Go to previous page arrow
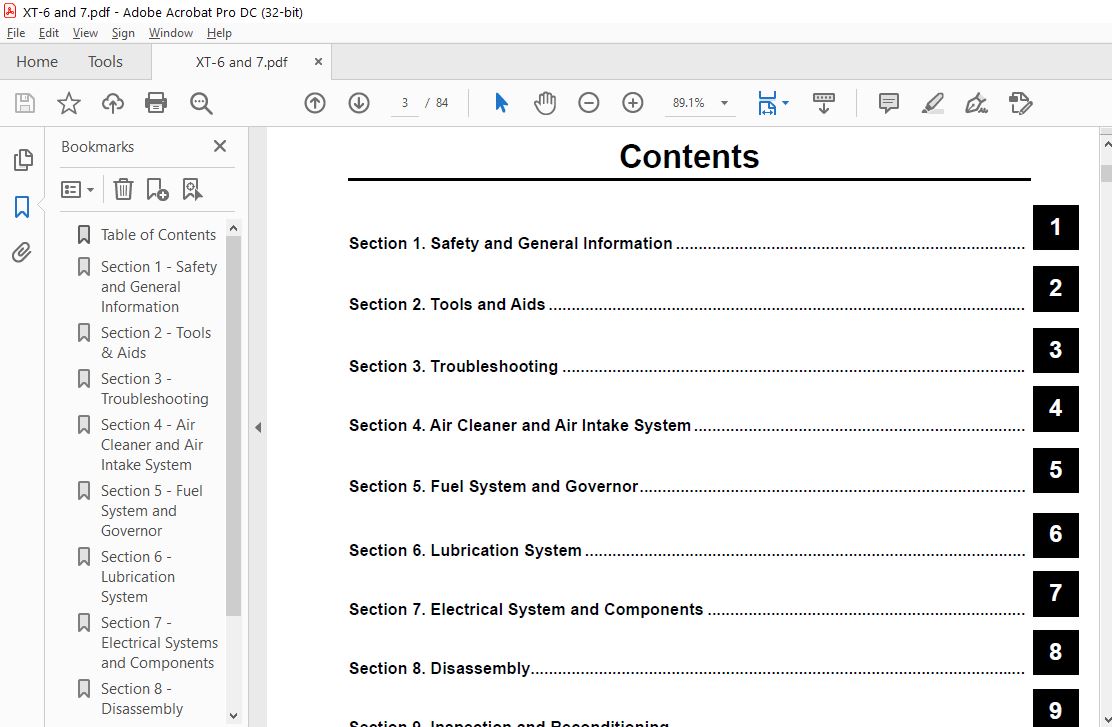 [x=315, y=104]
